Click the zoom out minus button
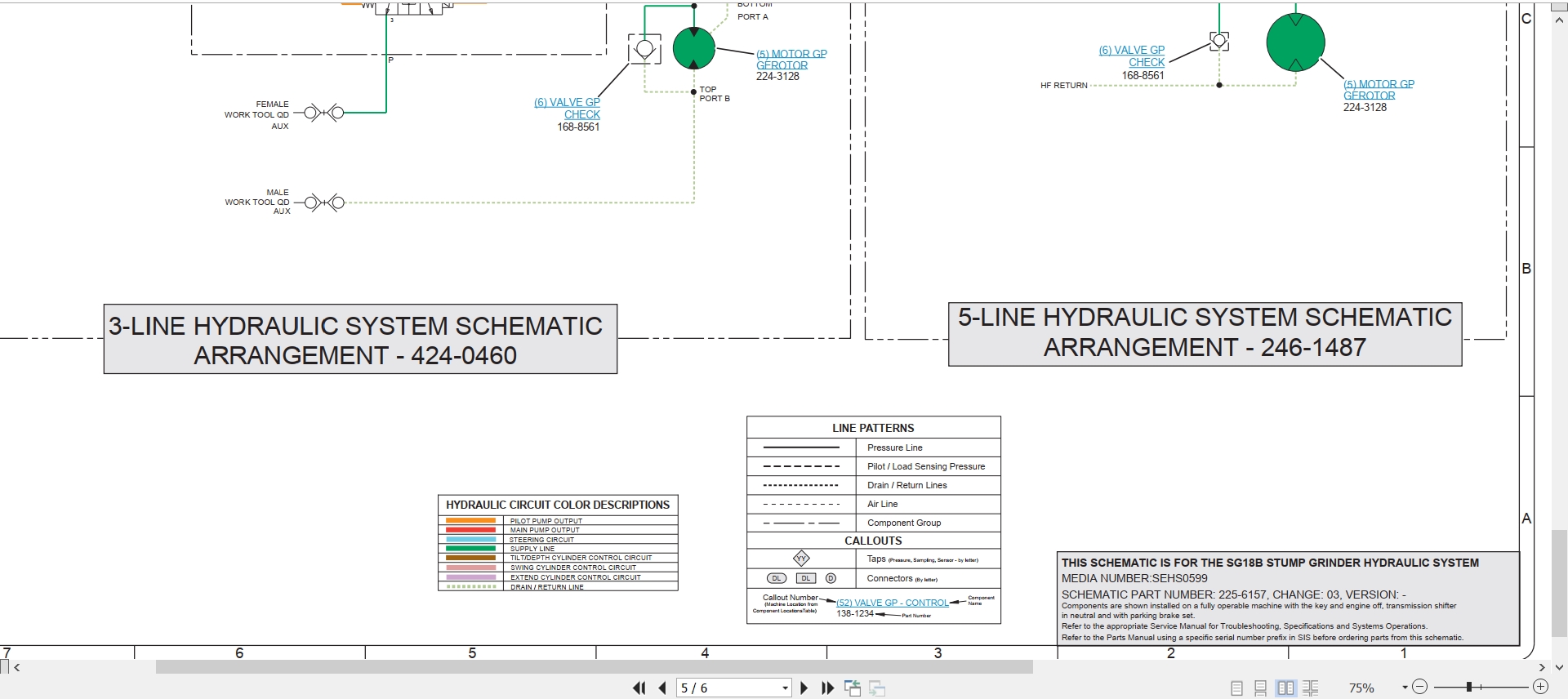The image size is (1568, 699). [x=1419, y=688]
